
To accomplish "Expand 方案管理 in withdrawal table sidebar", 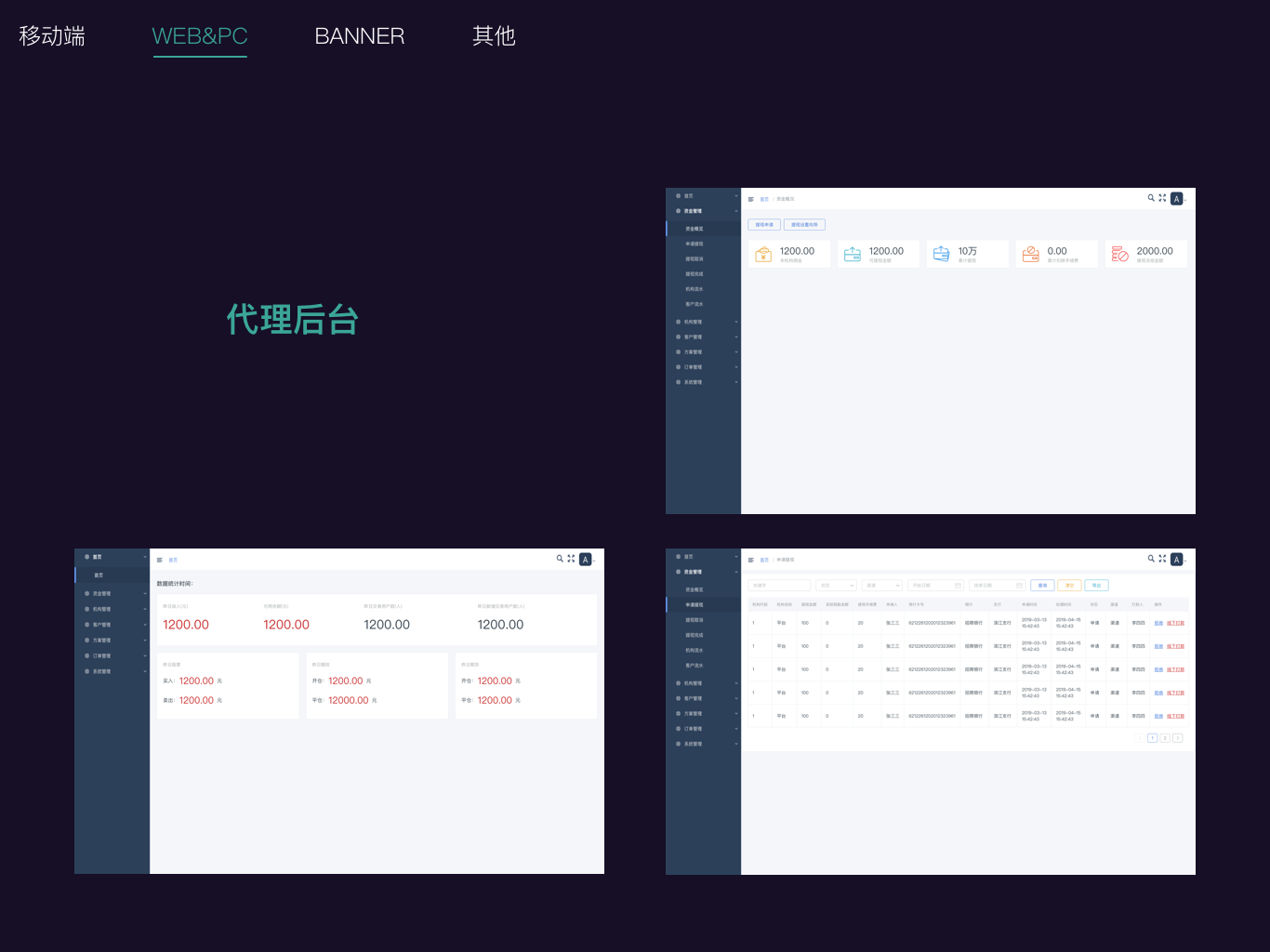I will [x=704, y=713].
